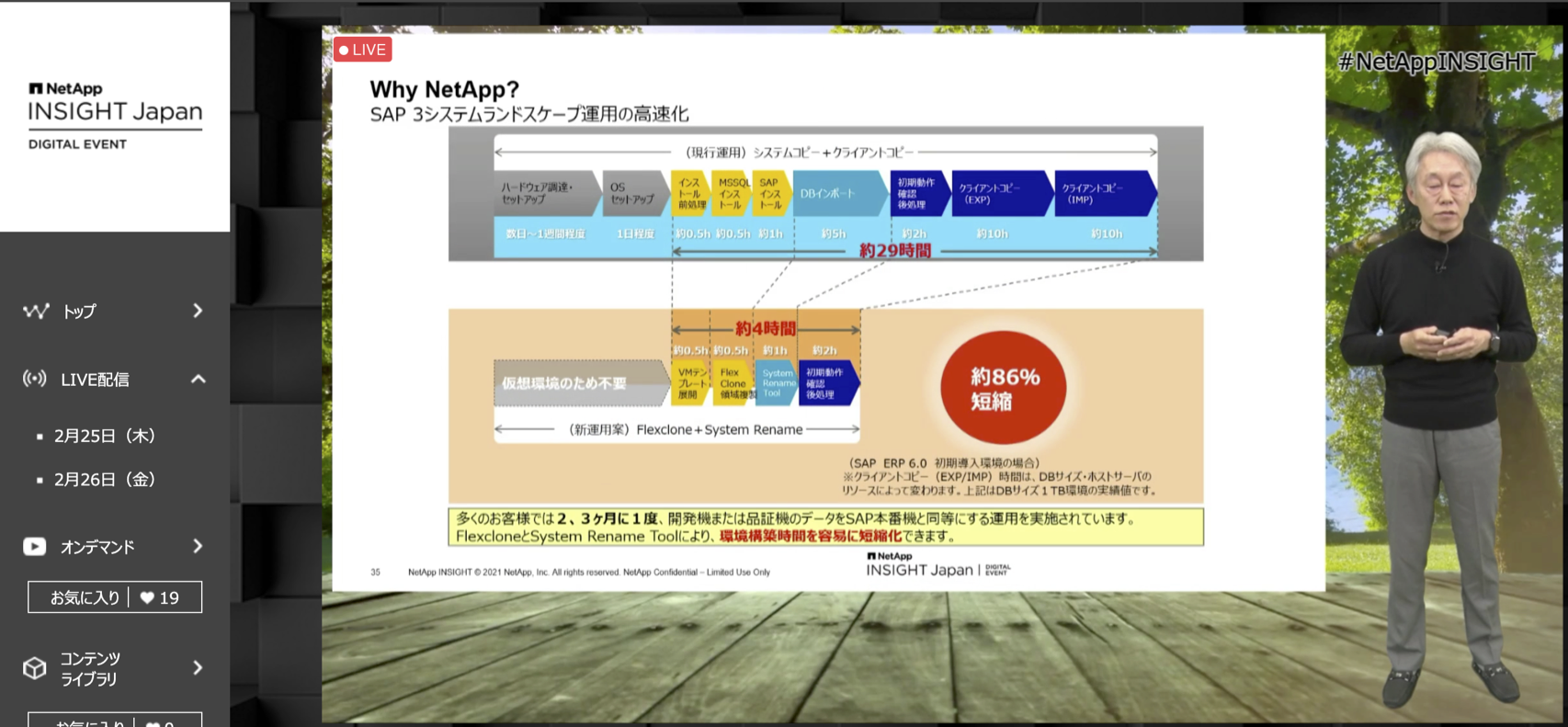The image size is (1568, 727).
Task: Click the heart icon beside 19
Action: click(147, 597)
